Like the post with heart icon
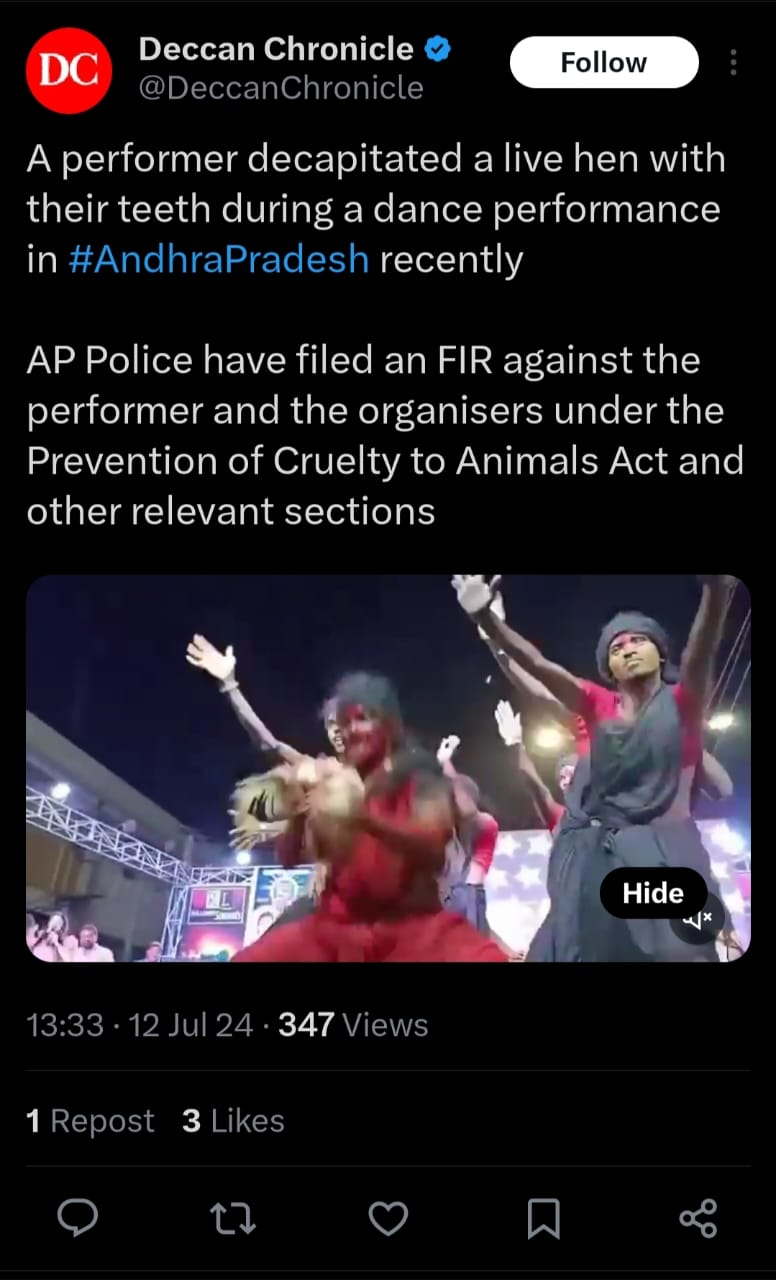 tap(388, 1218)
